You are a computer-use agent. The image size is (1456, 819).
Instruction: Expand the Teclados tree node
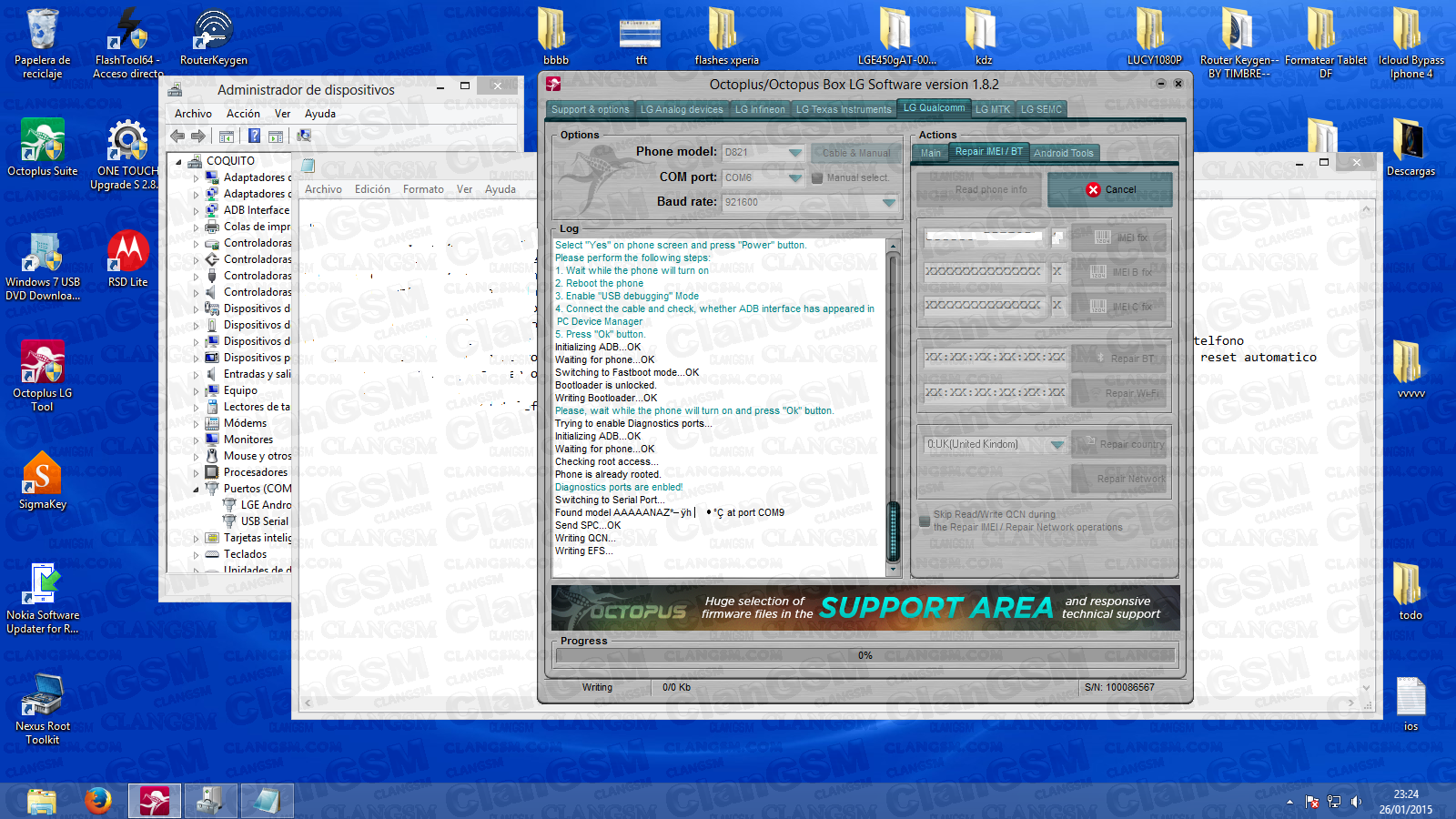(x=196, y=554)
